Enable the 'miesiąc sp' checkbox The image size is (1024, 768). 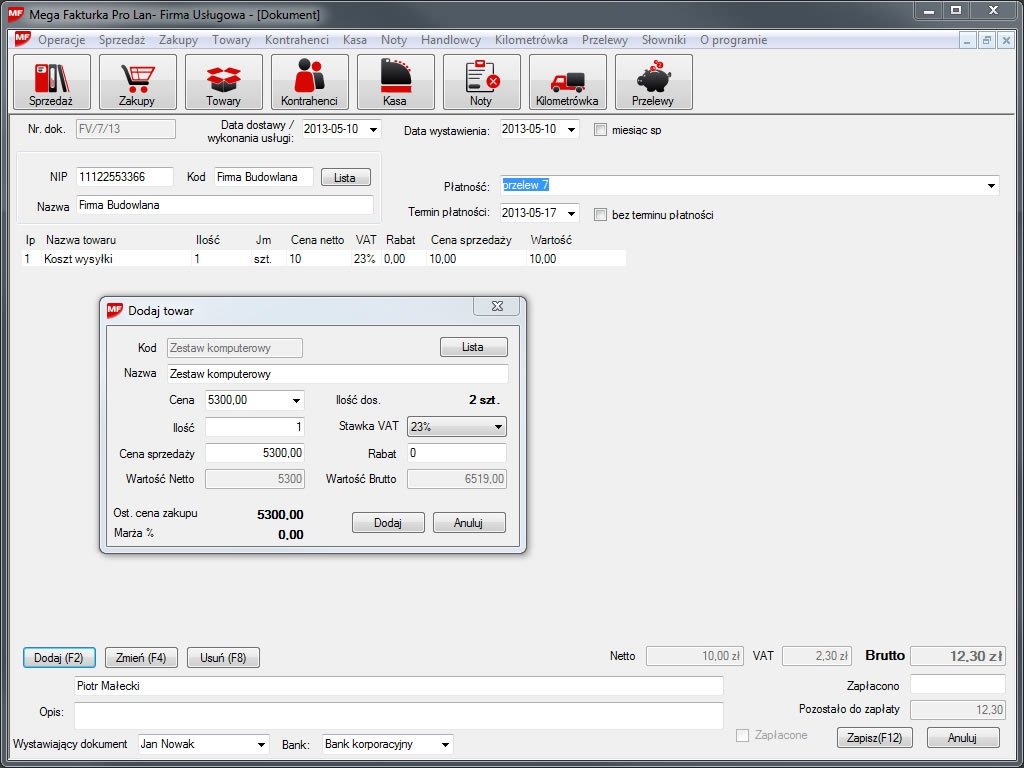(x=601, y=130)
